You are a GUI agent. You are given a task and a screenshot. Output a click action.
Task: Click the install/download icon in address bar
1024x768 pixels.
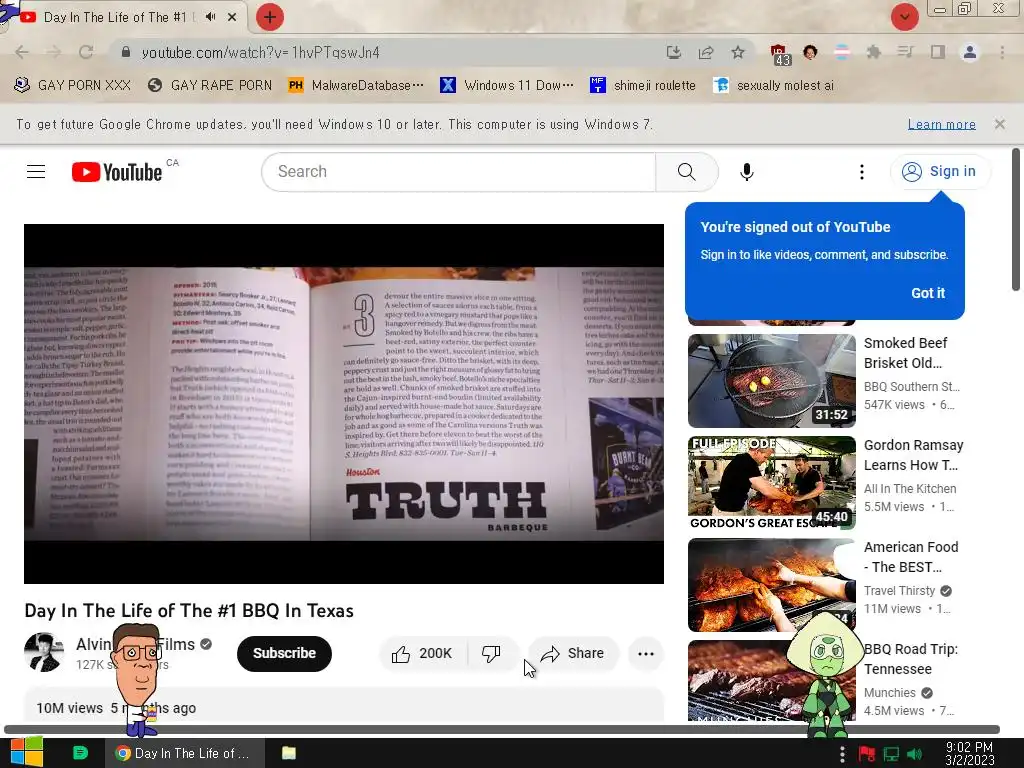pyautogui.click(x=674, y=52)
